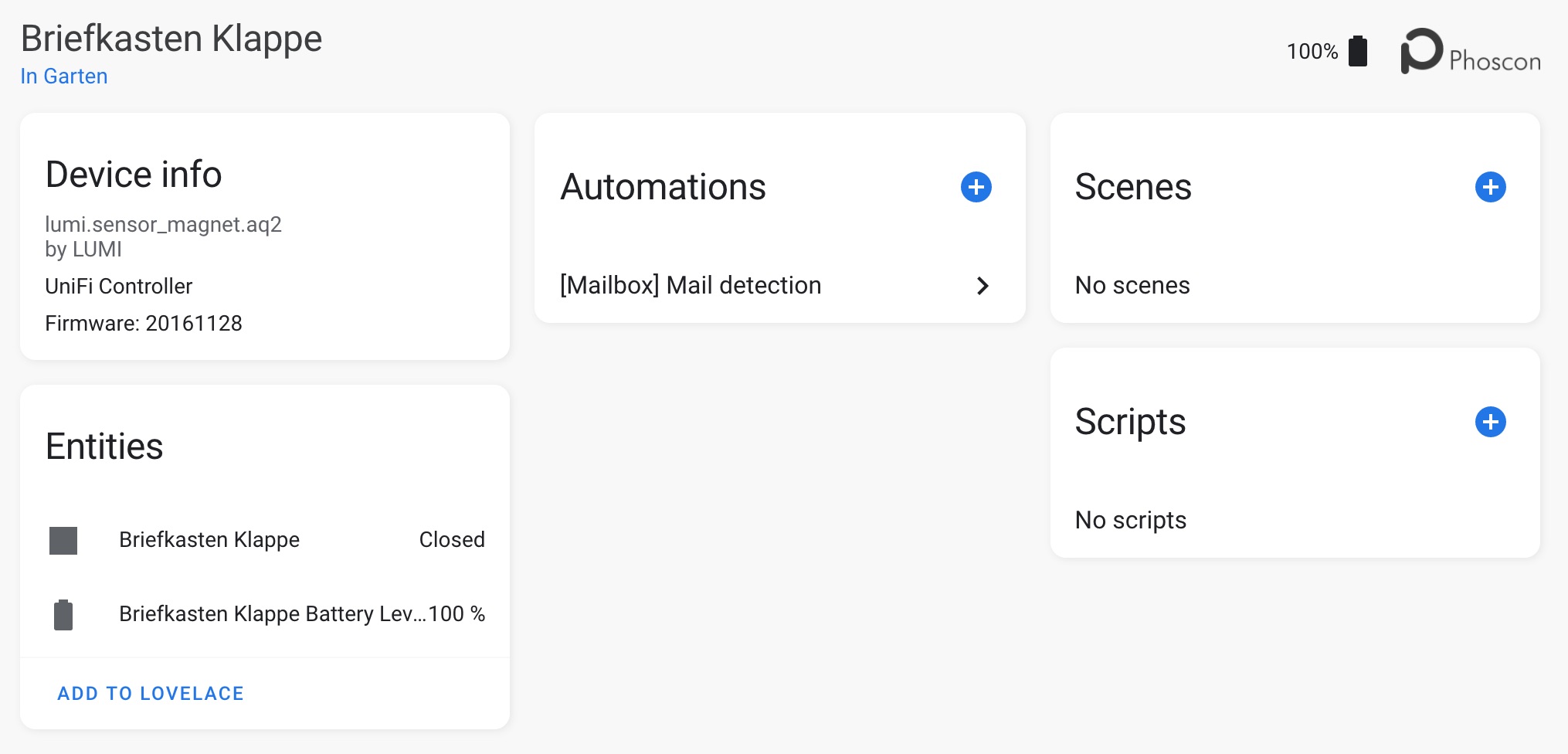
Task: Toggle the Briefkasten Klappe Closed state
Action: point(452,539)
